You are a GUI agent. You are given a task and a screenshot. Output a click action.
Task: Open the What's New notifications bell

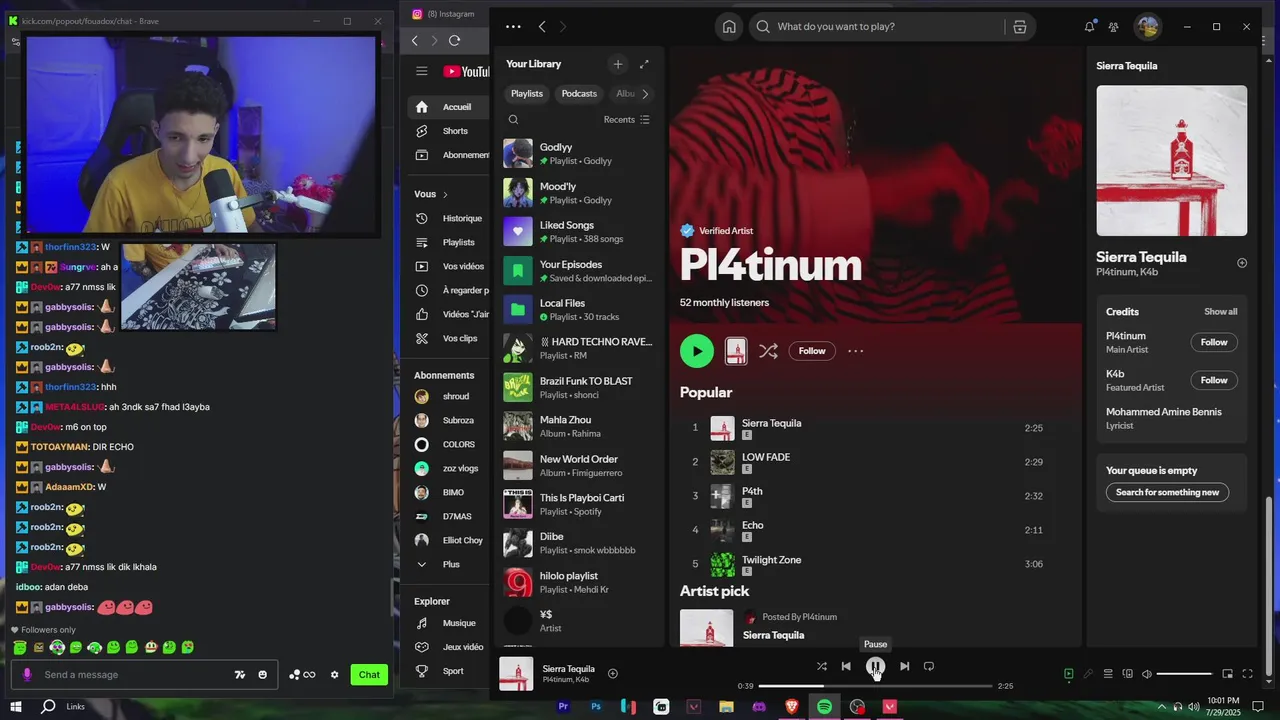[1090, 27]
